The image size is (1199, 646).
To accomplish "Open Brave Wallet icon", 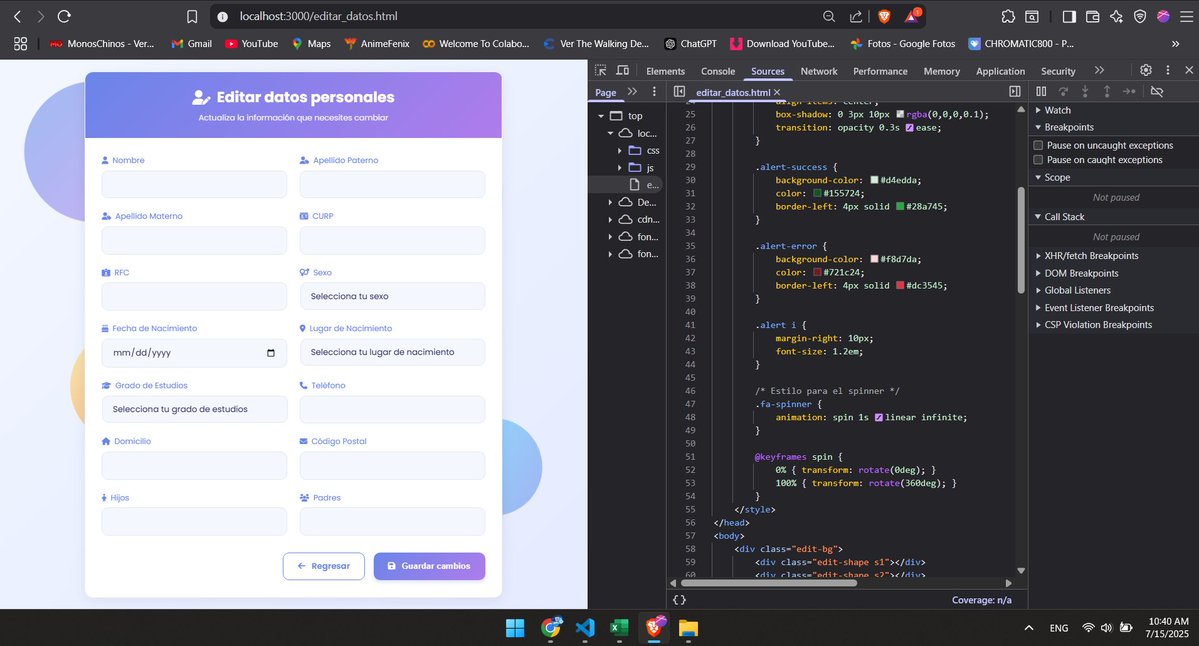I will coord(1092,16).
